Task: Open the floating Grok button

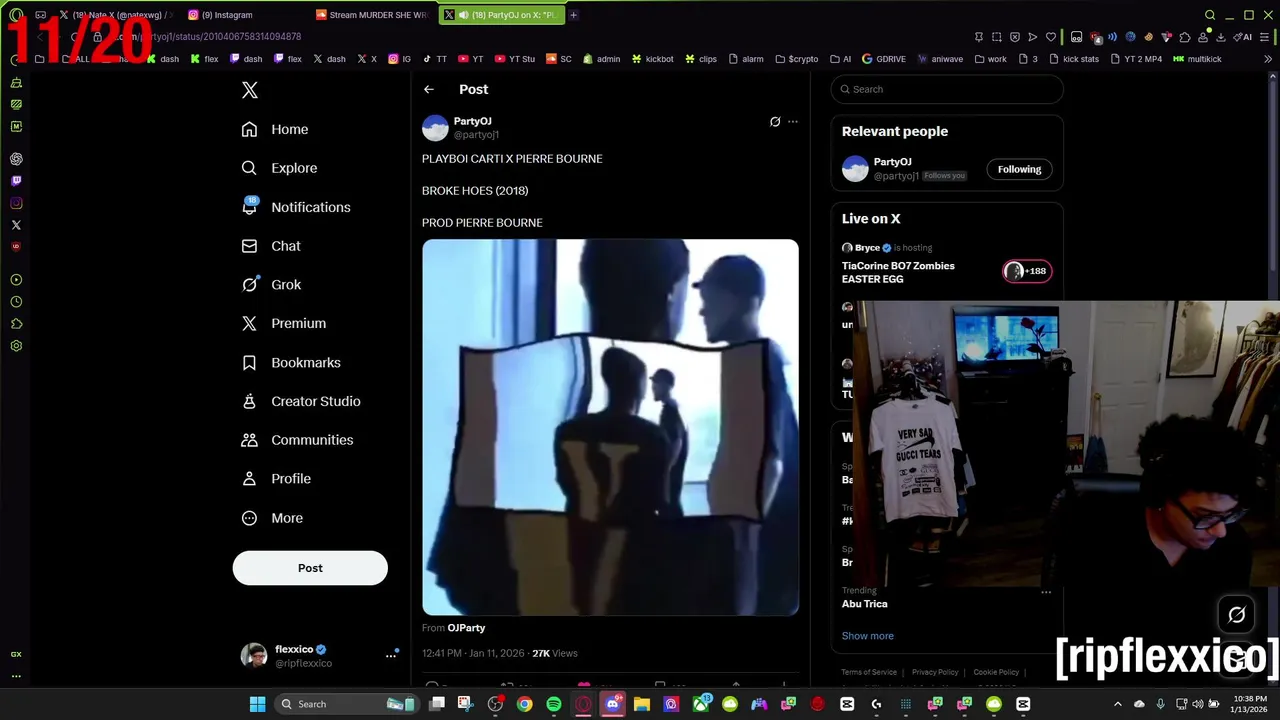Action: (1237, 615)
